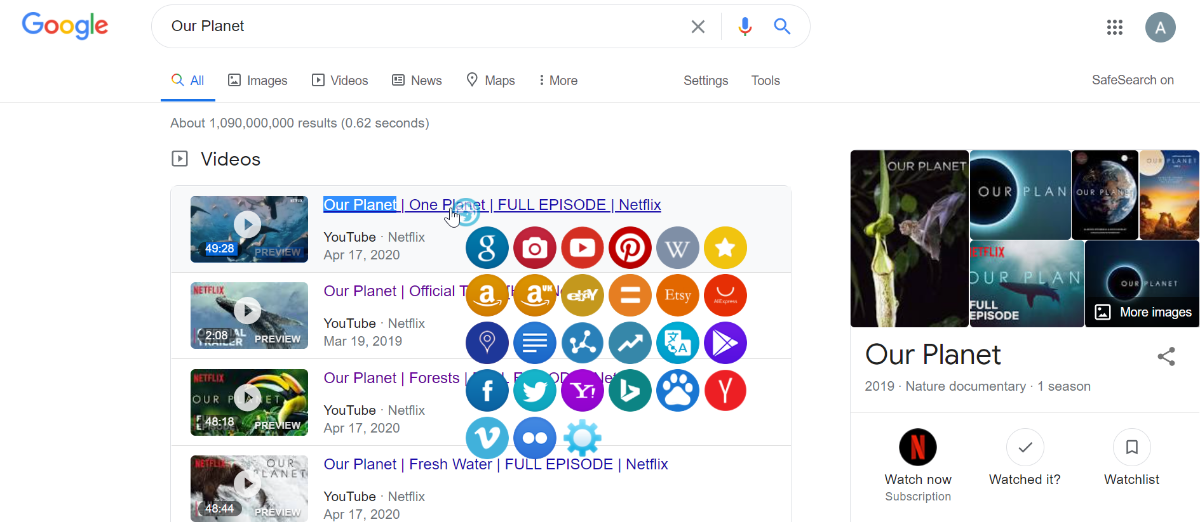Click the Etsy search icon
Screen dimensions: 1200x522
tap(677, 295)
